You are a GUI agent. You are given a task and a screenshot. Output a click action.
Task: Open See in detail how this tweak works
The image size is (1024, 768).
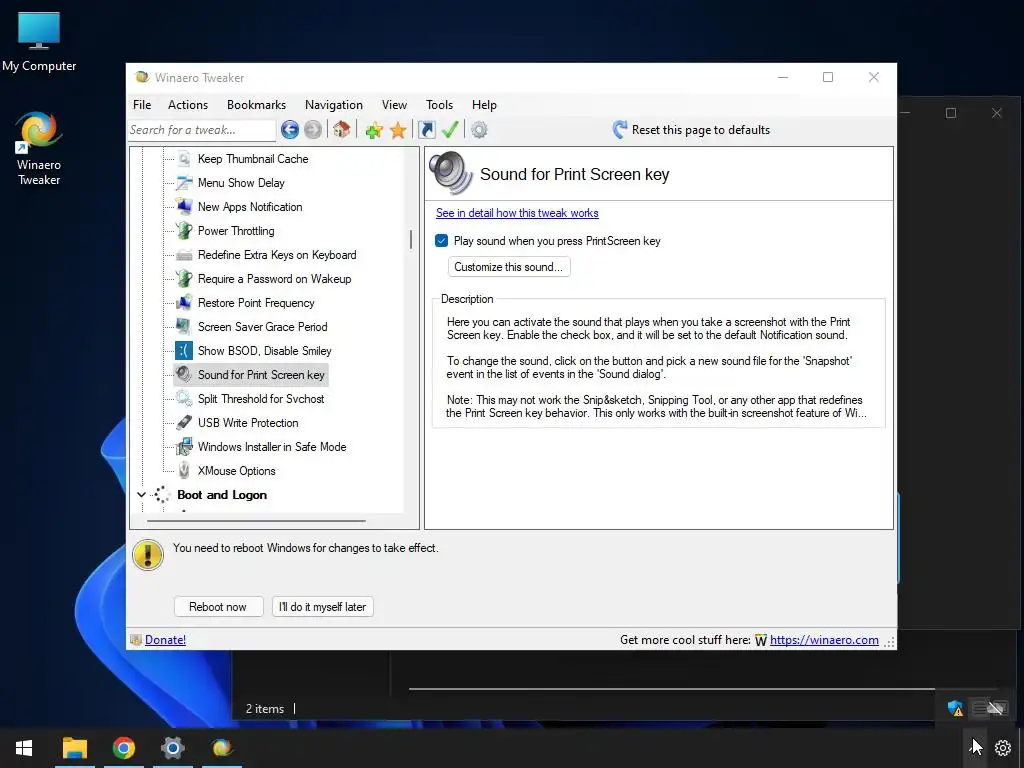[517, 213]
